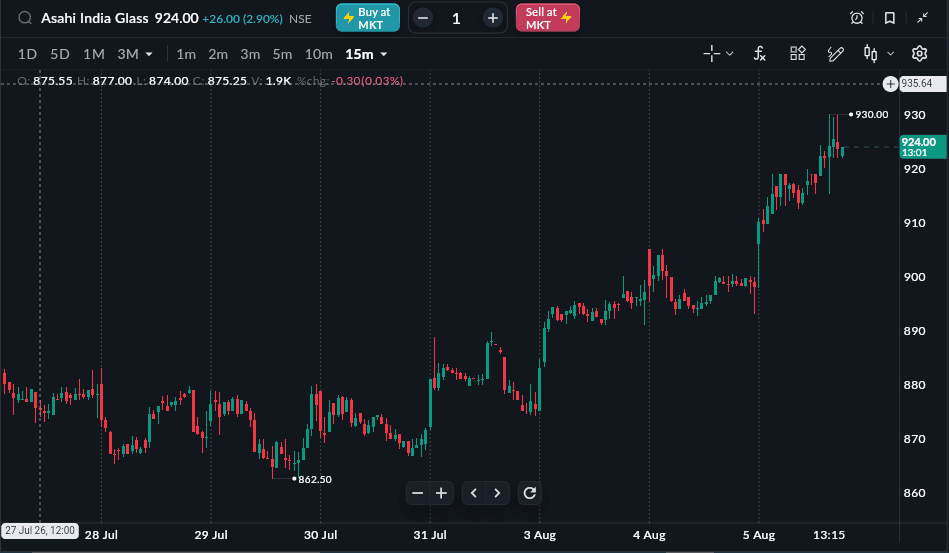This screenshot has width=949, height=553.
Task: Bookmark the stock to watchlist
Action: tap(890, 18)
